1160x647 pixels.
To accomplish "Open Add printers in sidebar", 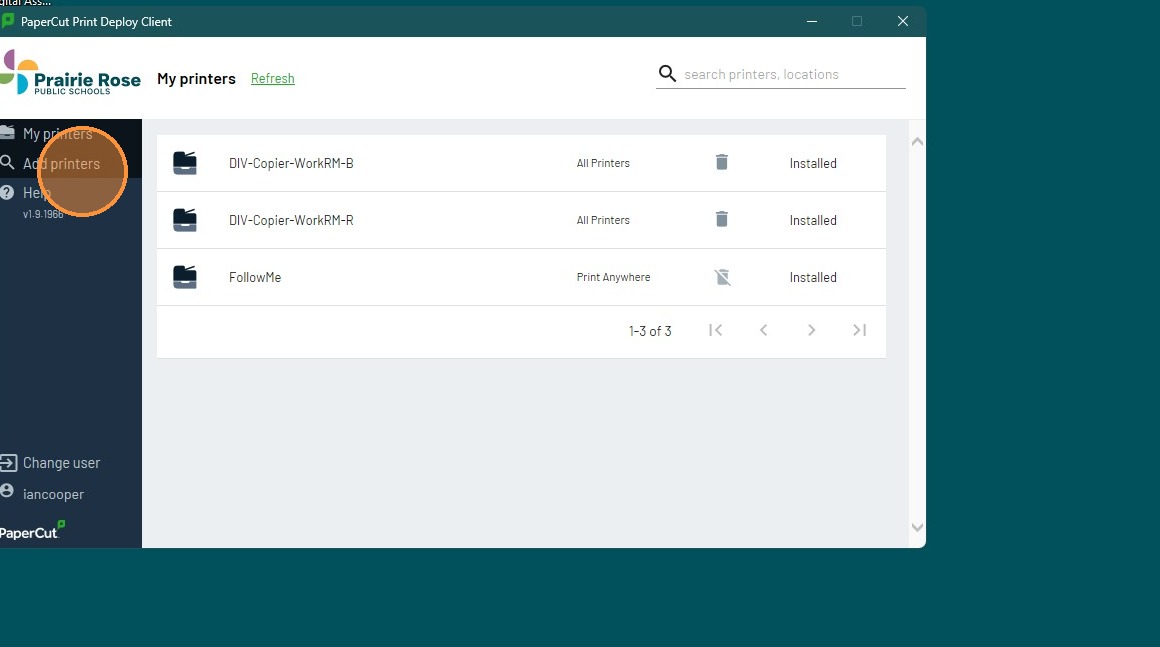I will click(61, 163).
